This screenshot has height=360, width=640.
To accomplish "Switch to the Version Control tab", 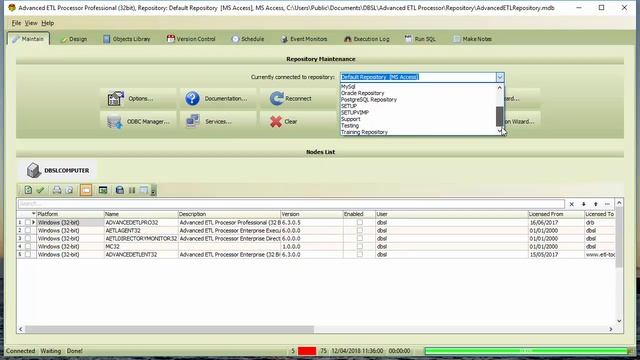I will coord(191,39).
